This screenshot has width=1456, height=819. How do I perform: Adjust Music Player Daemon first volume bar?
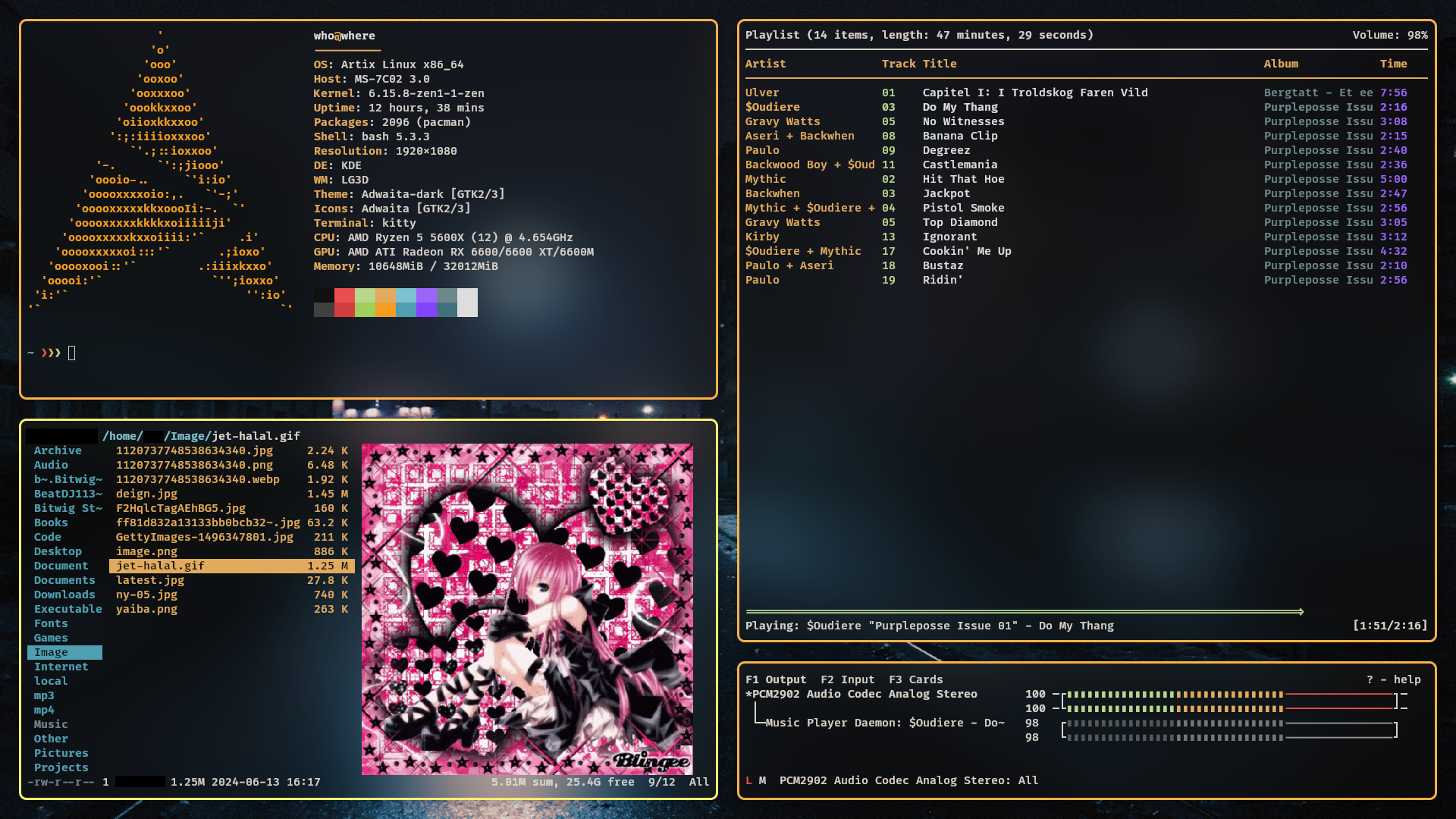point(1231,723)
